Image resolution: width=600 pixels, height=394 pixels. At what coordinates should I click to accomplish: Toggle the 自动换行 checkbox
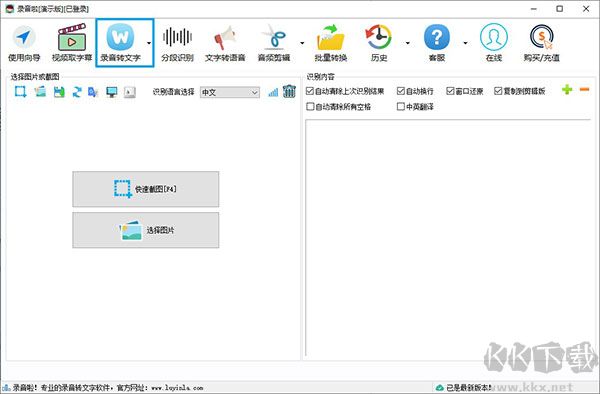click(x=401, y=91)
